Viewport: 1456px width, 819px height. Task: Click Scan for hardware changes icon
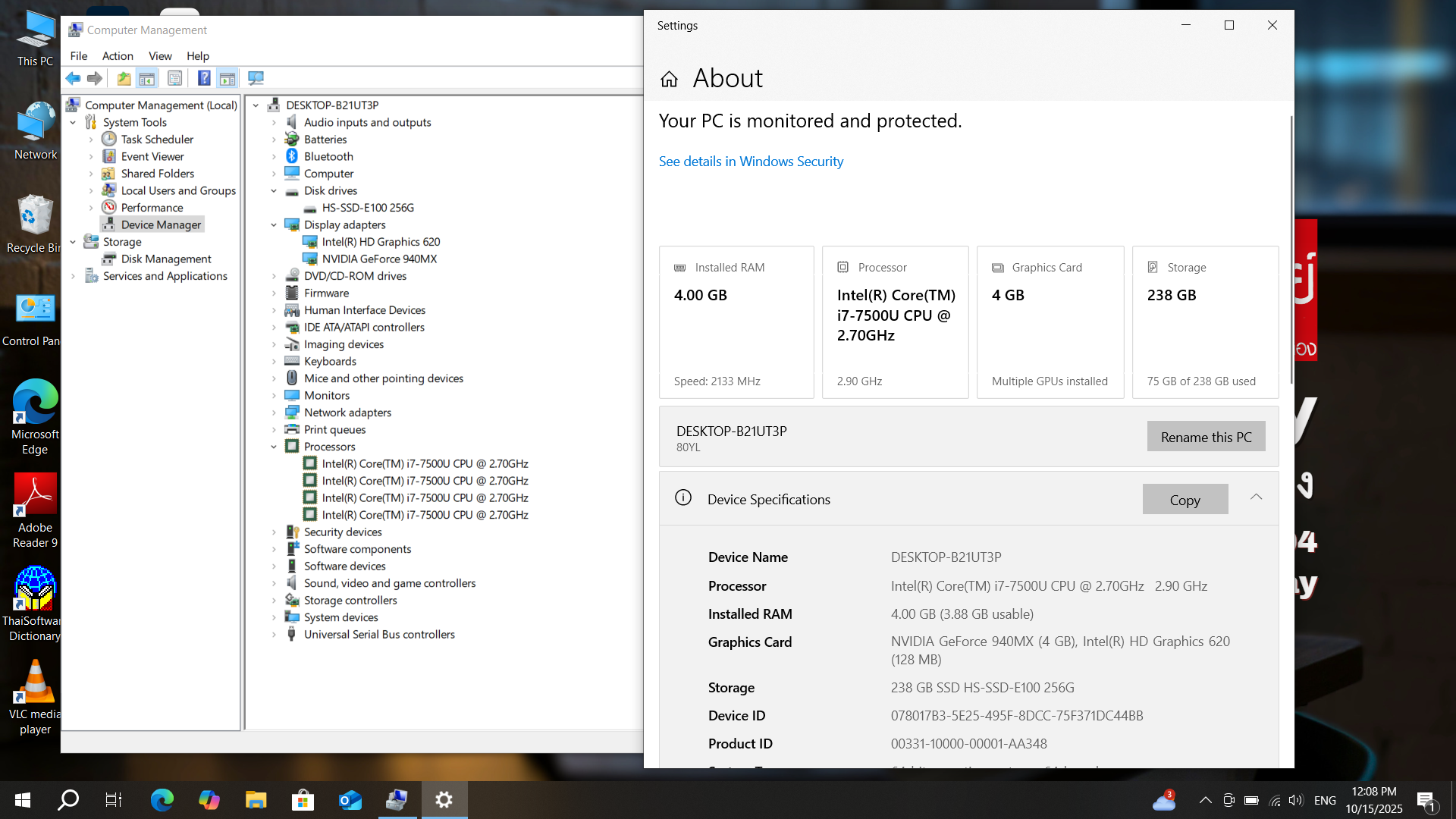tap(256, 78)
